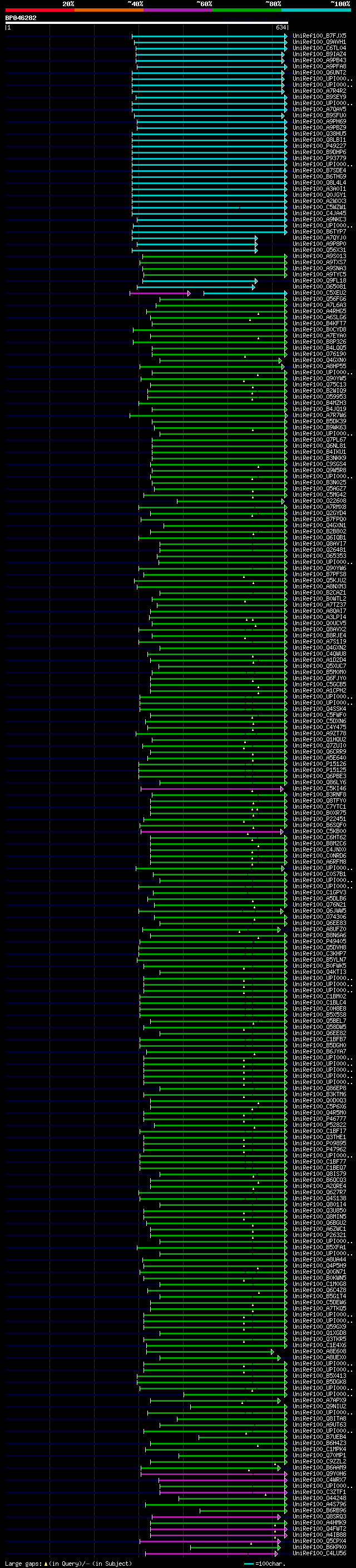The image size is (356, 1568).
Task: Select the UniRef100_O76190 label
Action: click(319, 354)
